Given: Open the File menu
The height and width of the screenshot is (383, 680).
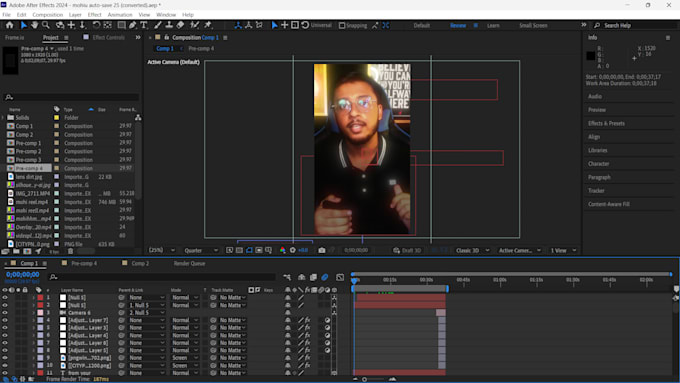Looking at the screenshot, I should pyautogui.click(x=7, y=15).
